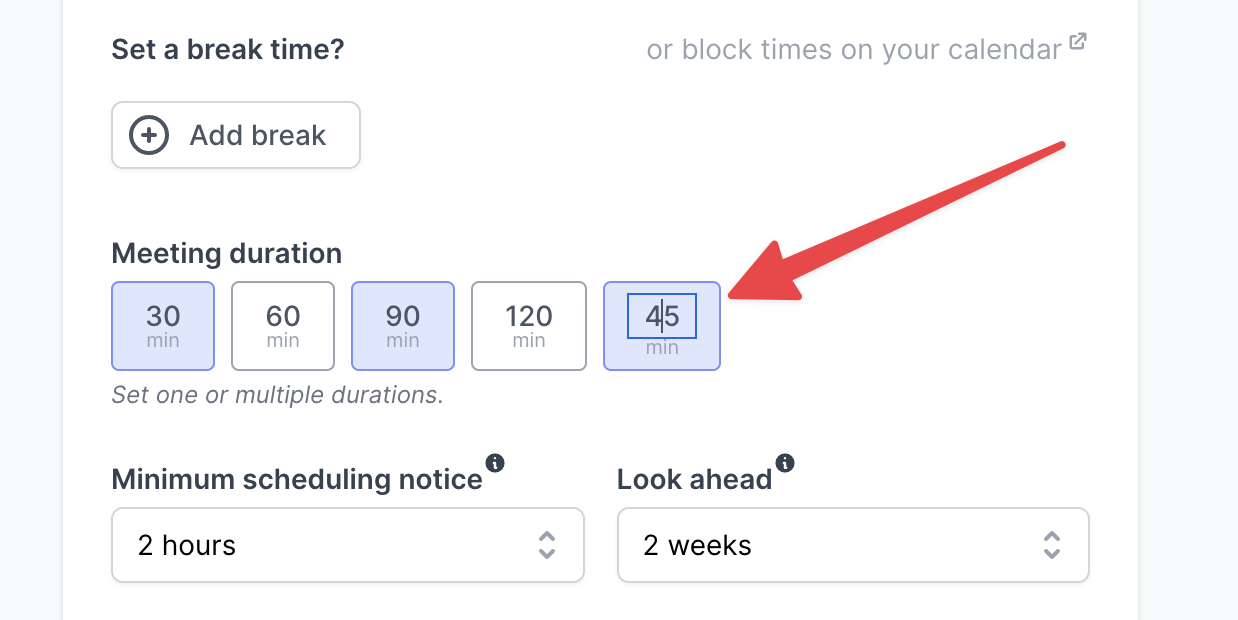Click up-down chevron in the 2 weeks selector
The height and width of the screenshot is (620, 1238).
pyautogui.click(x=1052, y=545)
